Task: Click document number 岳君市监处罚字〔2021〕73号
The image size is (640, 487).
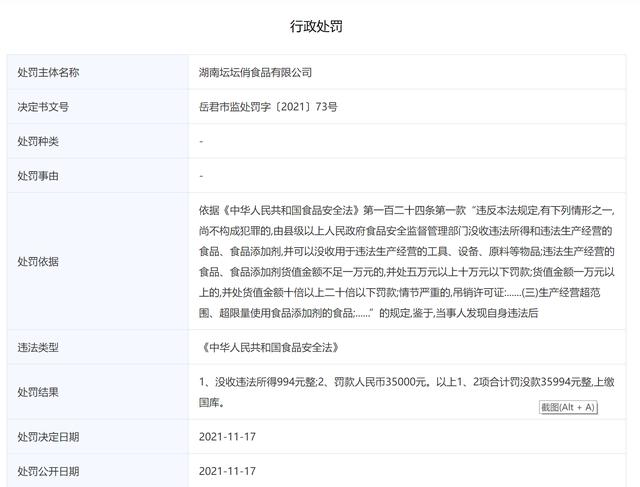Action: pyautogui.click(x=268, y=107)
